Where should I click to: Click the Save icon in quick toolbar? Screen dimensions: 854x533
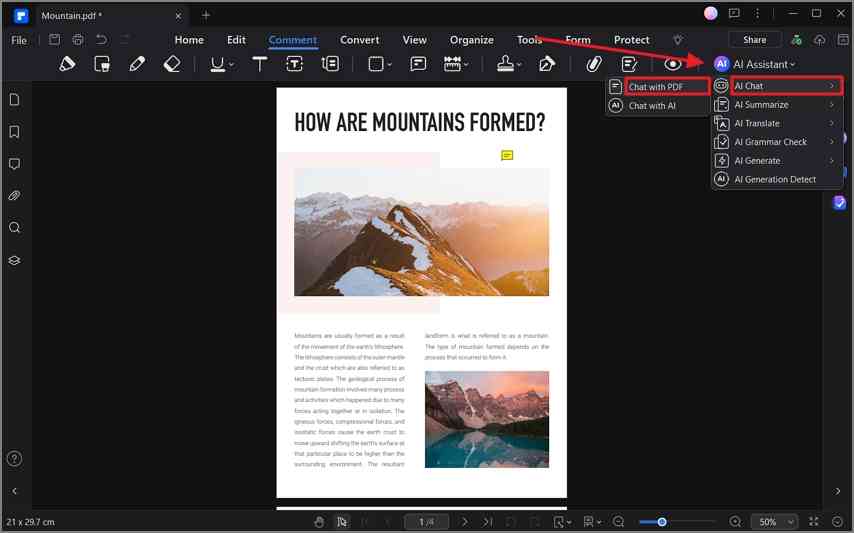point(54,39)
